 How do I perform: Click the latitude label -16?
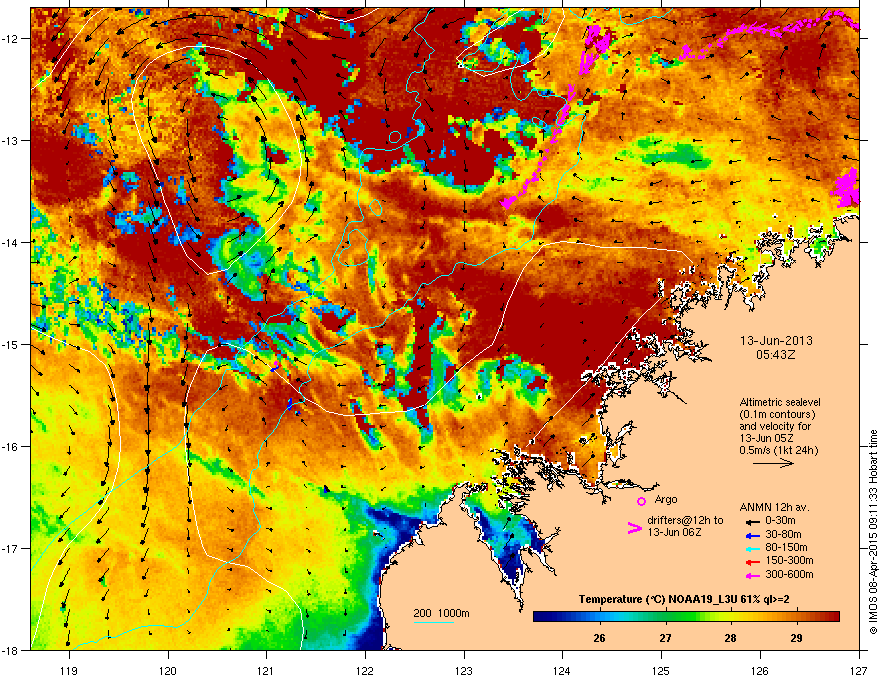[11, 447]
